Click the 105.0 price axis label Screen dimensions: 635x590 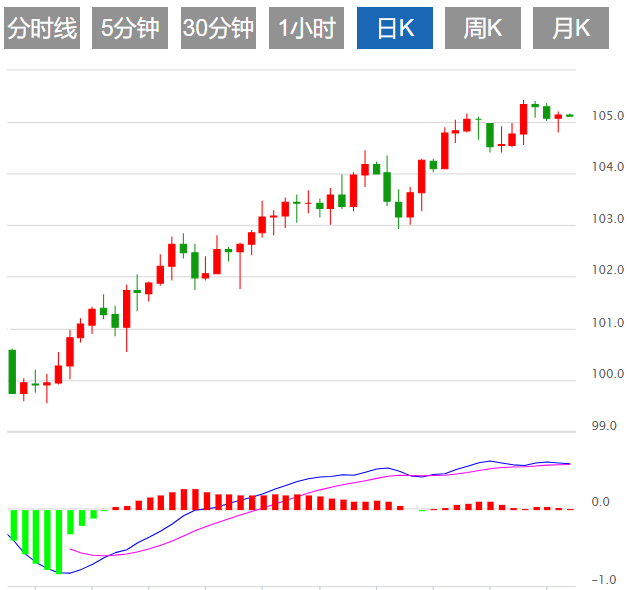607,116
